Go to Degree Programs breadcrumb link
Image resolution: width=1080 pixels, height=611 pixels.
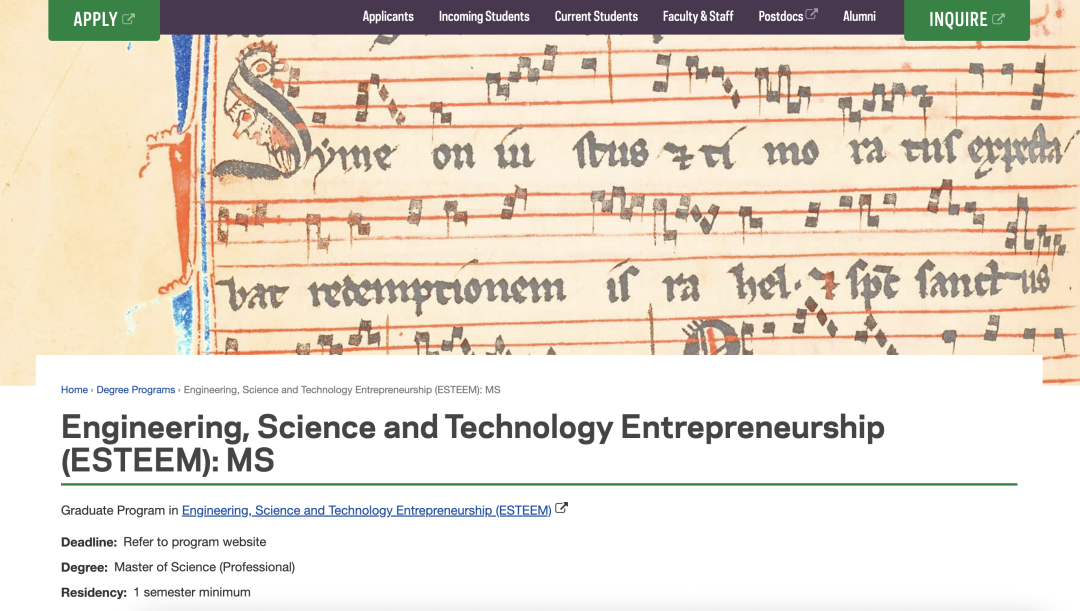136,390
